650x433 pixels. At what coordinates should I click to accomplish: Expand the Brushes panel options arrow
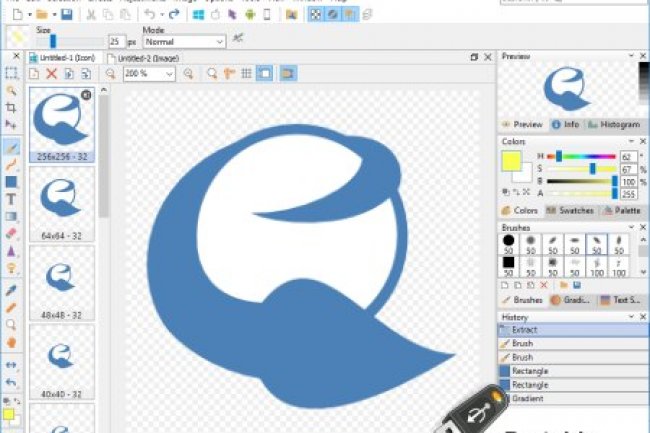click(631, 227)
